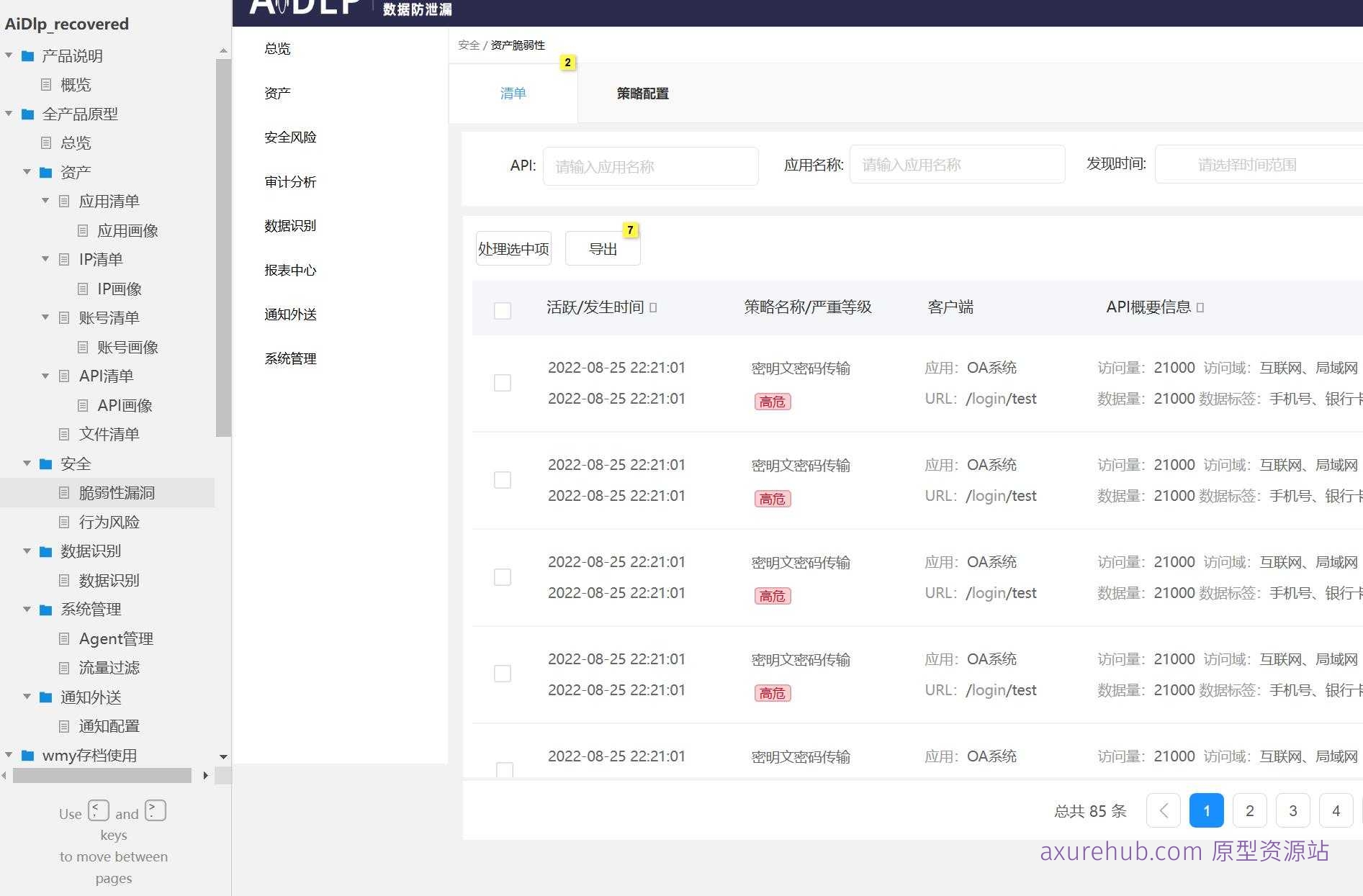
Task: Click the sort icon beside API概要信息 header
Action: pyautogui.click(x=1200, y=307)
